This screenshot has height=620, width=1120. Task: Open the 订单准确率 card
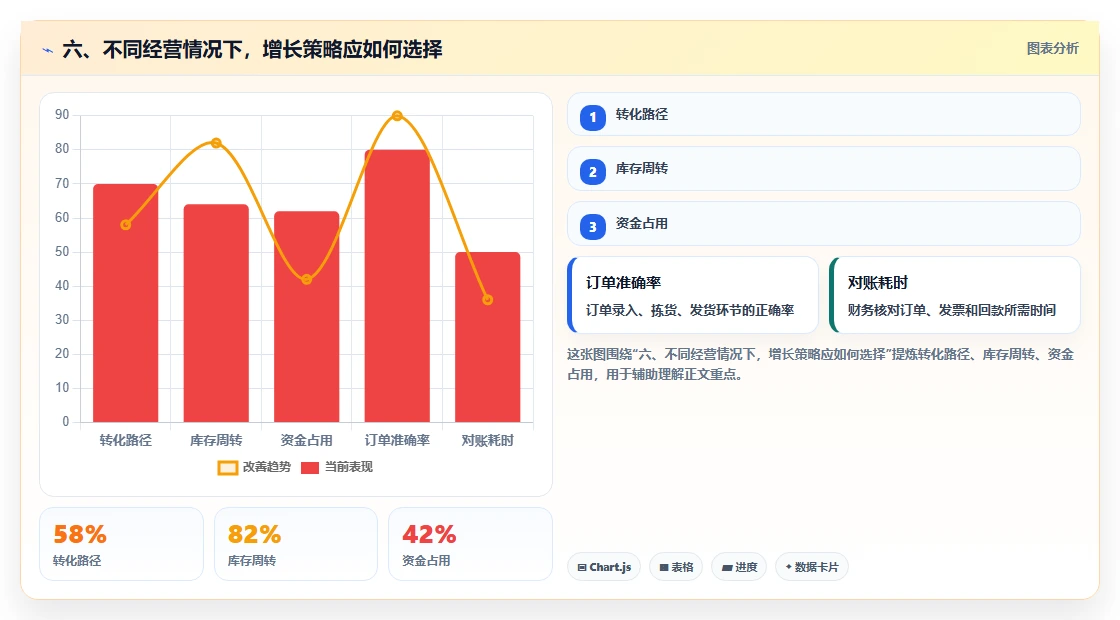[693, 295]
